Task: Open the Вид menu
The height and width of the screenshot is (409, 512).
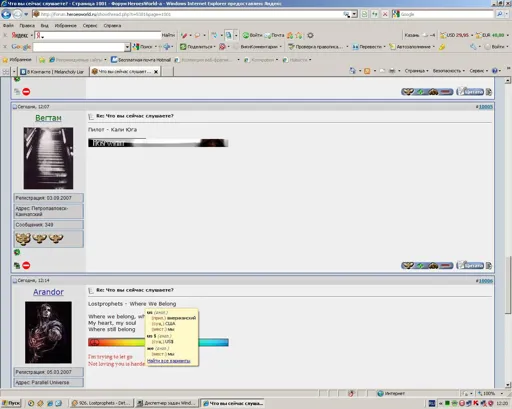Action: coord(45,25)
